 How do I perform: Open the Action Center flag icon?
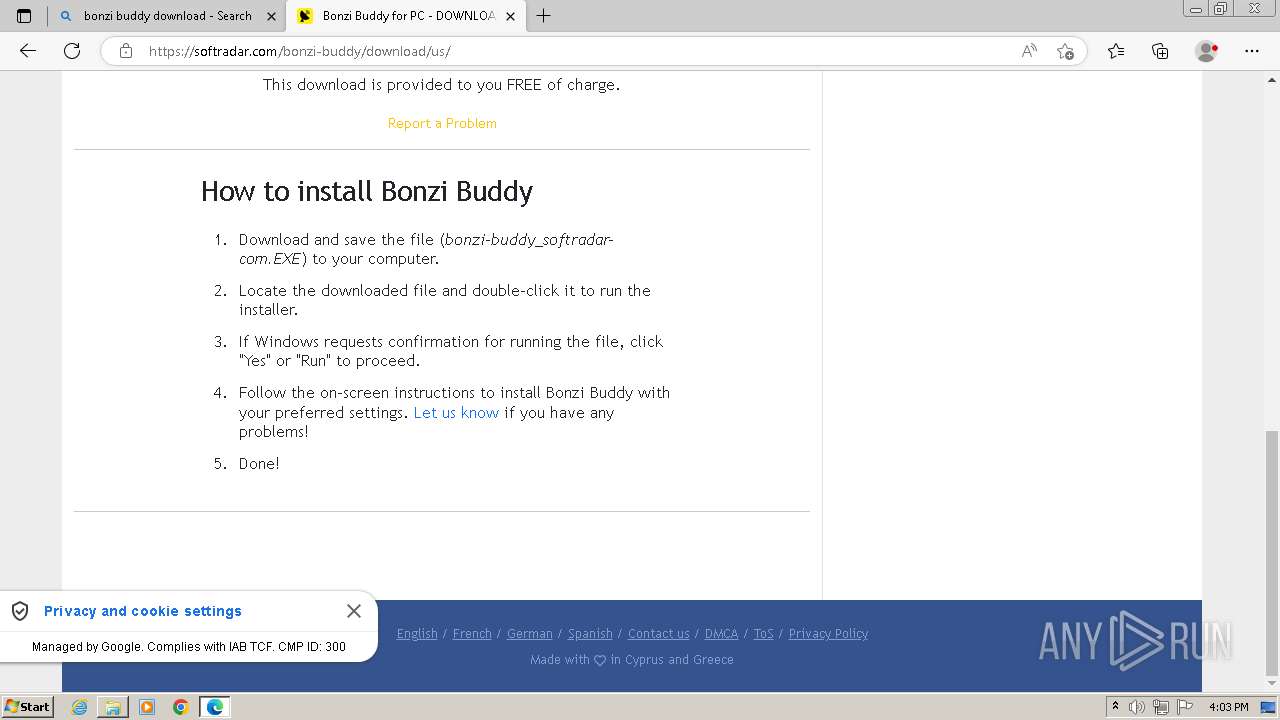click(x=1185, y=707)
